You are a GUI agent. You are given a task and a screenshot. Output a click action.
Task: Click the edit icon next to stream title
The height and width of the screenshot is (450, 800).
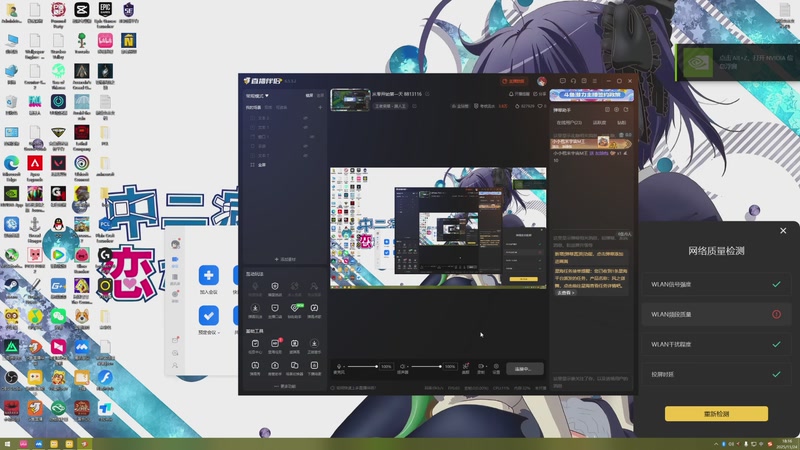click(x=428, y=94)
